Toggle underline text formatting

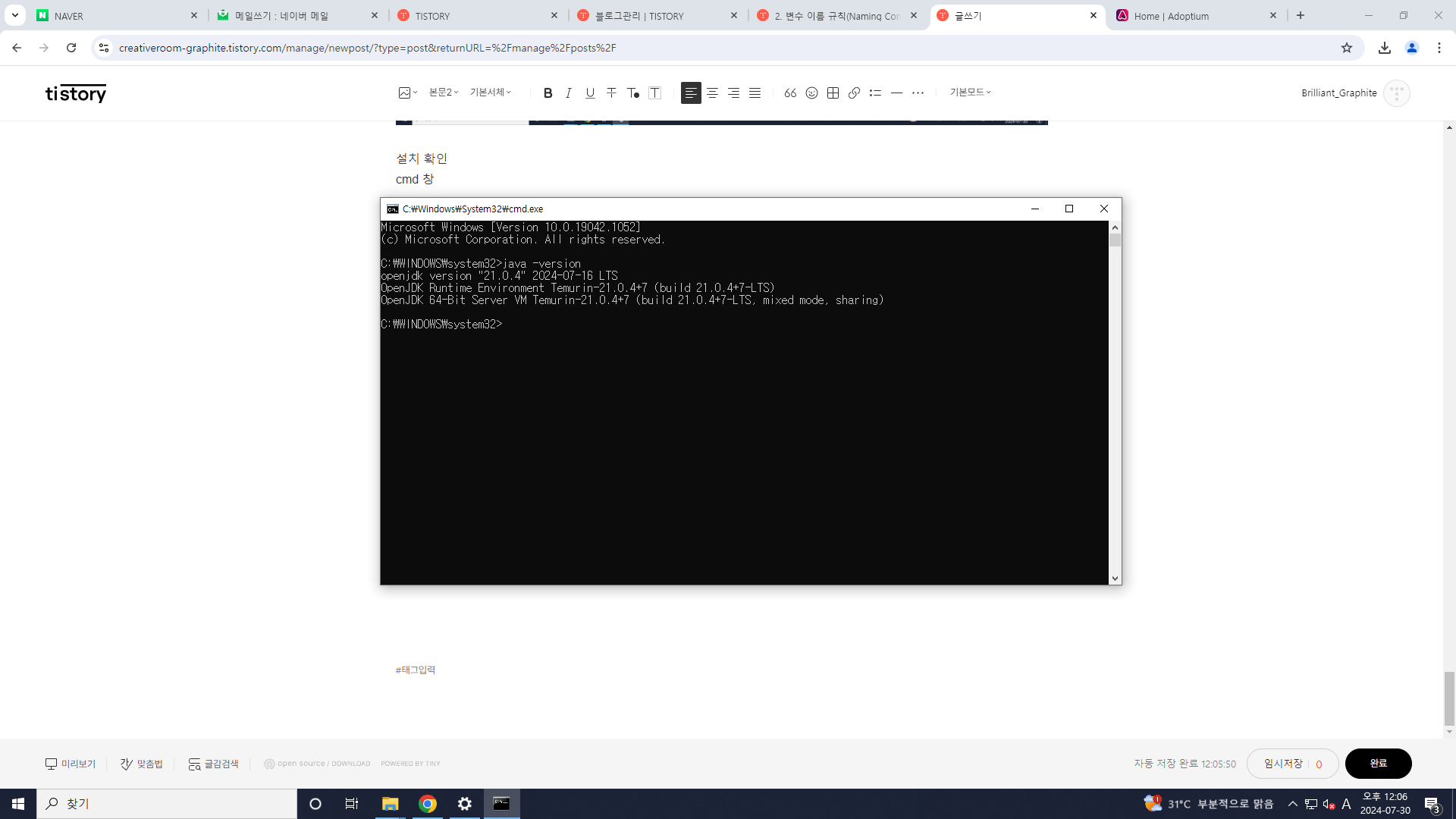tap(590, 93)
